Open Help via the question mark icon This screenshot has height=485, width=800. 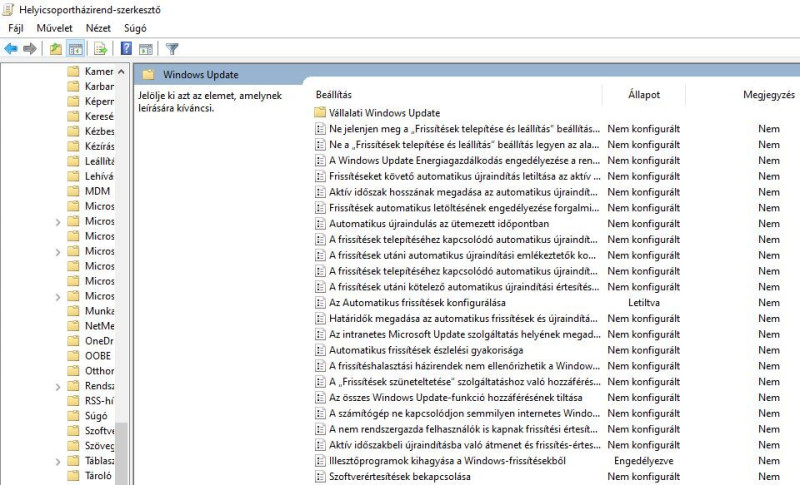click(126, 49)
